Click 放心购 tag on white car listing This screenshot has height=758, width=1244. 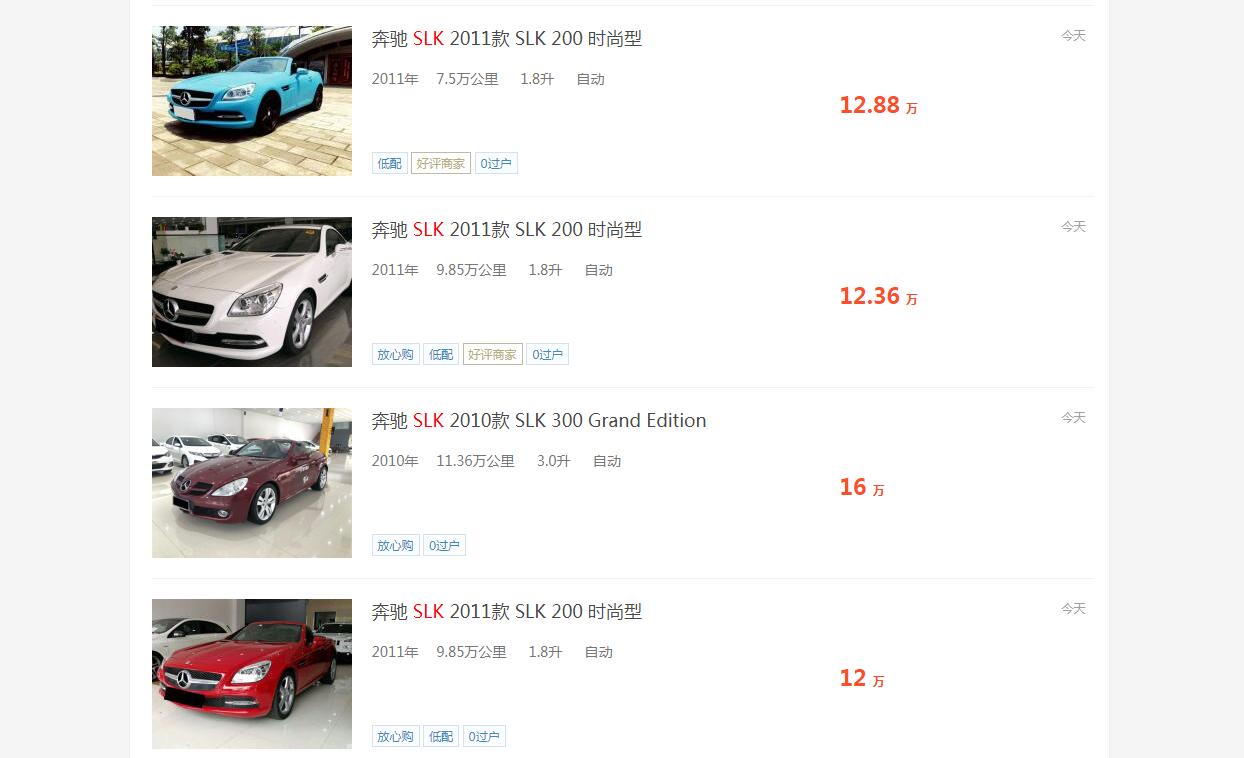[396, 354]
